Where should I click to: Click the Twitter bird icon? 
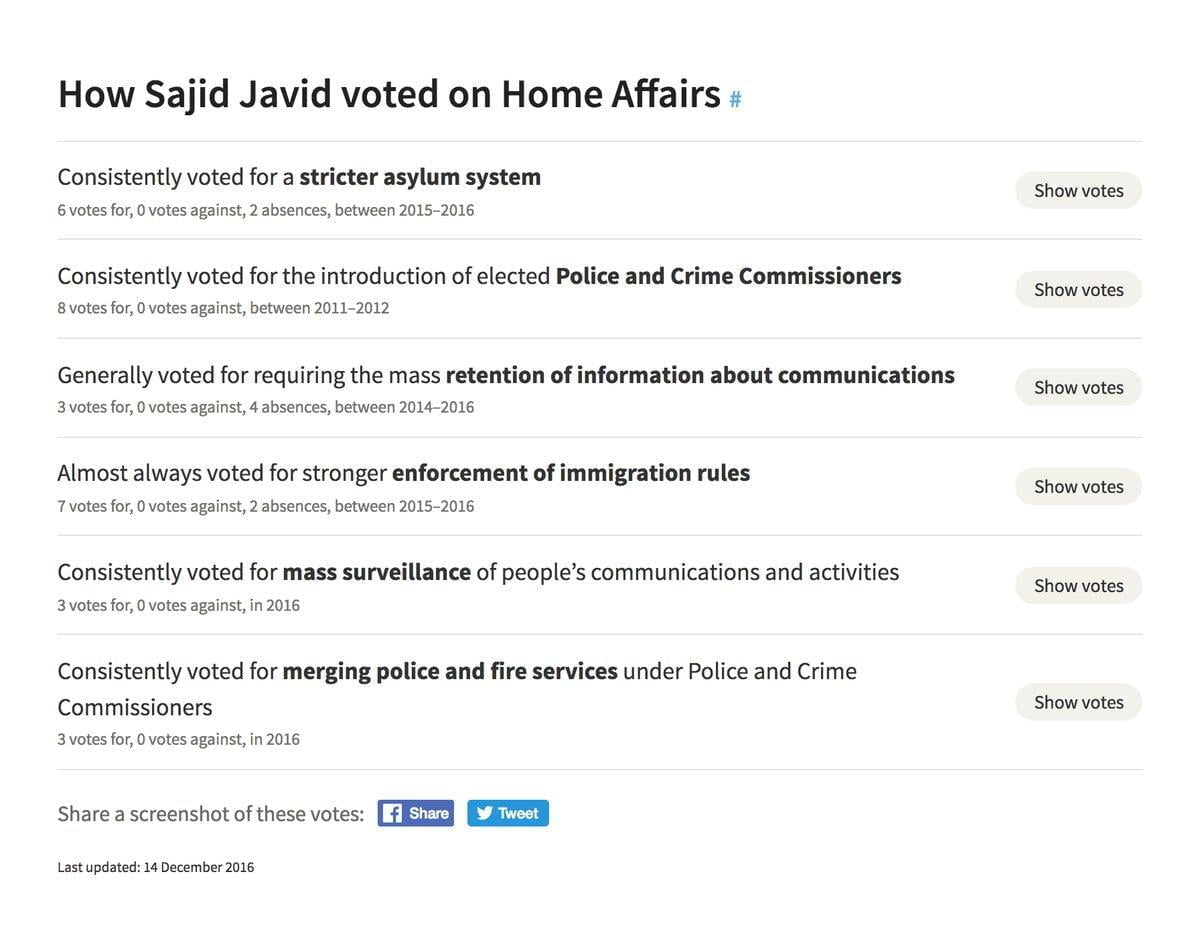pos(483,812)
